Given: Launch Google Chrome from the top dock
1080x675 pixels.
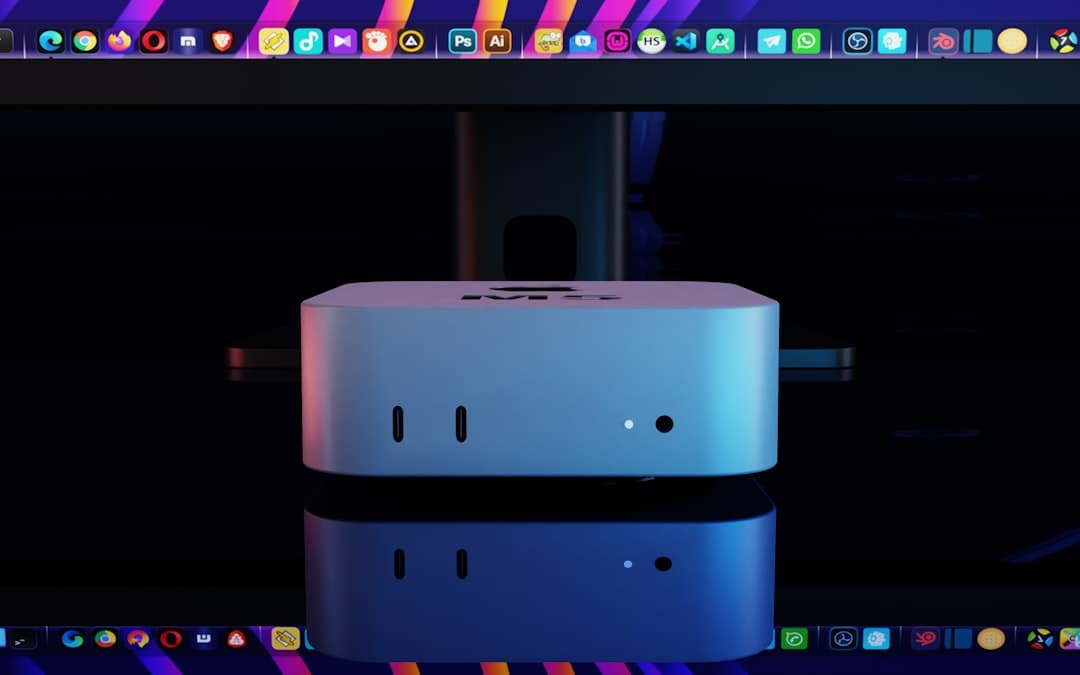Looking at the screenshot, I should [x=85, y=41].
